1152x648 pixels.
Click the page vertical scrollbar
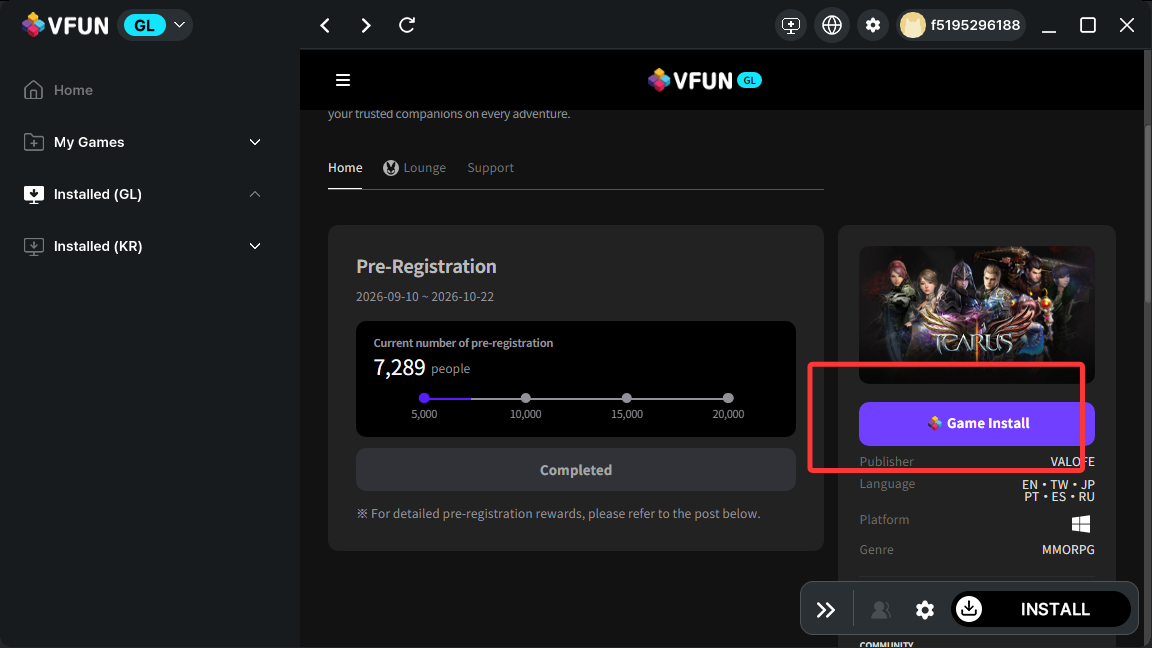coord(1148,213)
